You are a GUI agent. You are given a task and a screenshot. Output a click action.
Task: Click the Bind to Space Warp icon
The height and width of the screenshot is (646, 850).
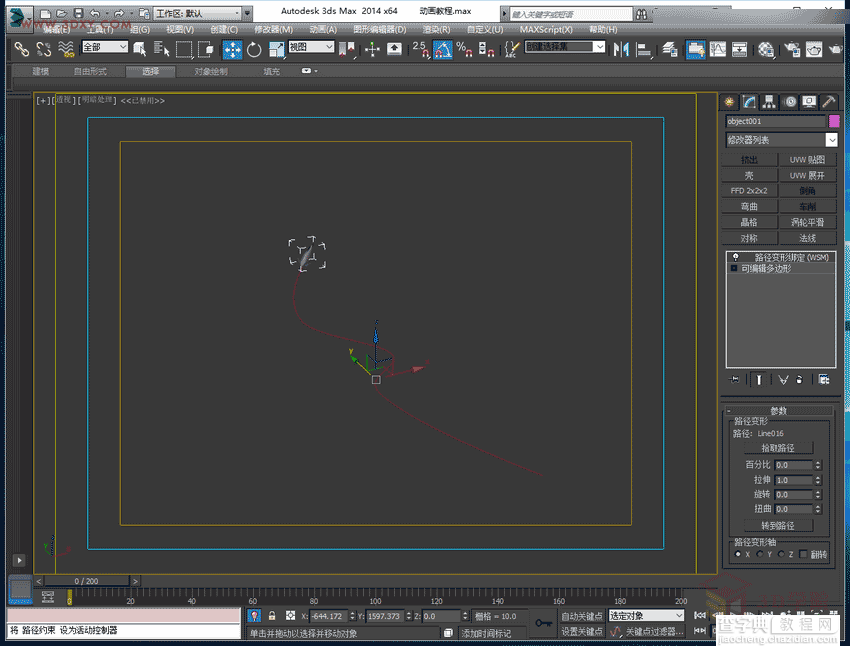(66, 49)
